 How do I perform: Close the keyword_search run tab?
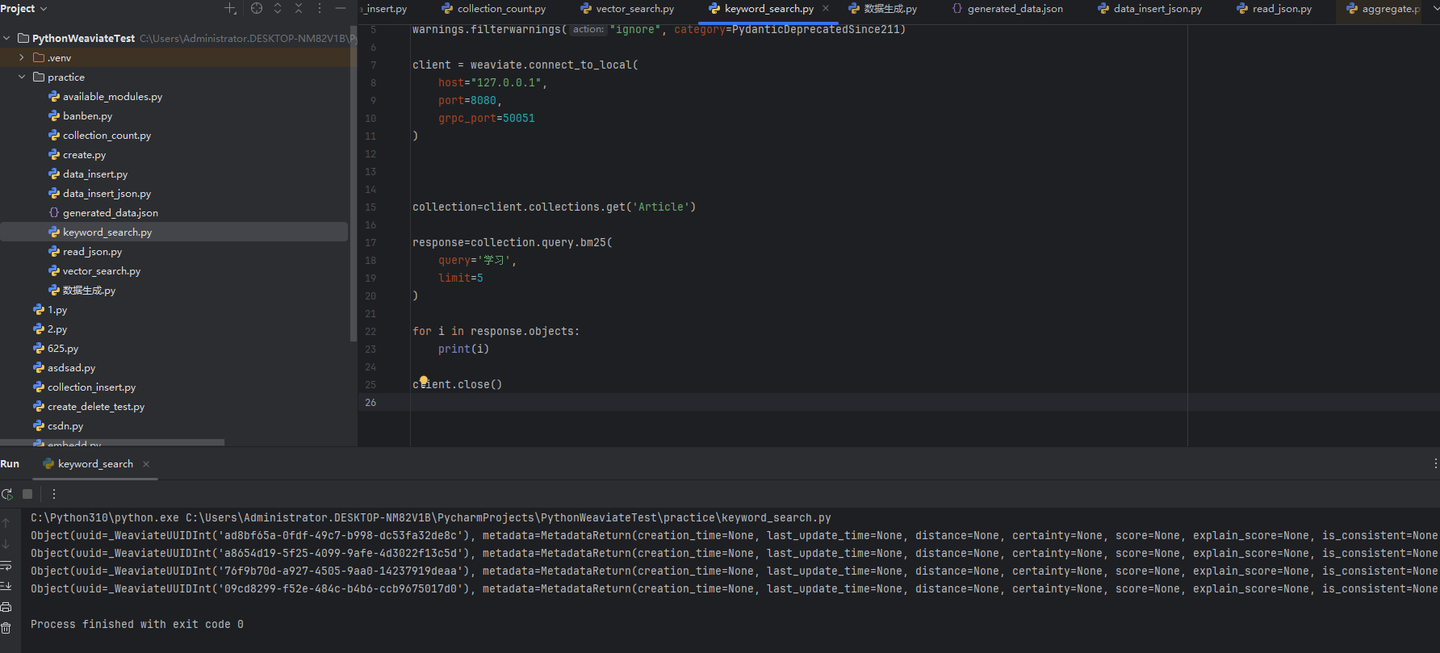146,463
